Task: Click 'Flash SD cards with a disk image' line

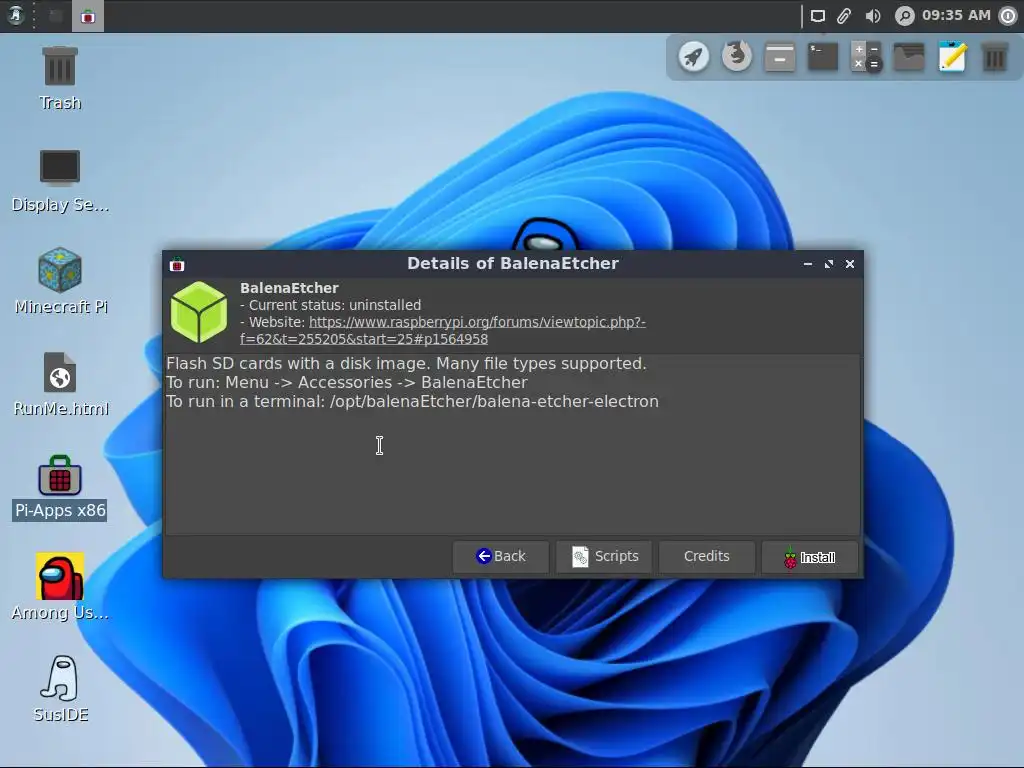Action: coord(406,364)
